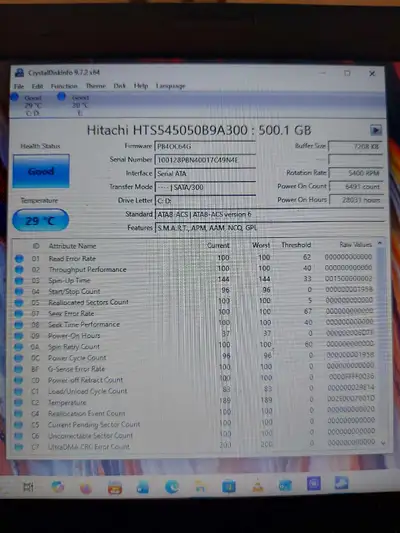
Task: Click the Worst column header
Action: pyautogui.click(x=261, y=245)
